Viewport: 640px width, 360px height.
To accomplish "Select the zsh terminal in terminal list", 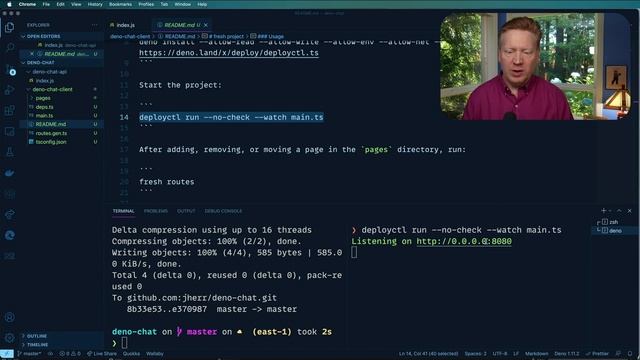I will click(613, 222).
